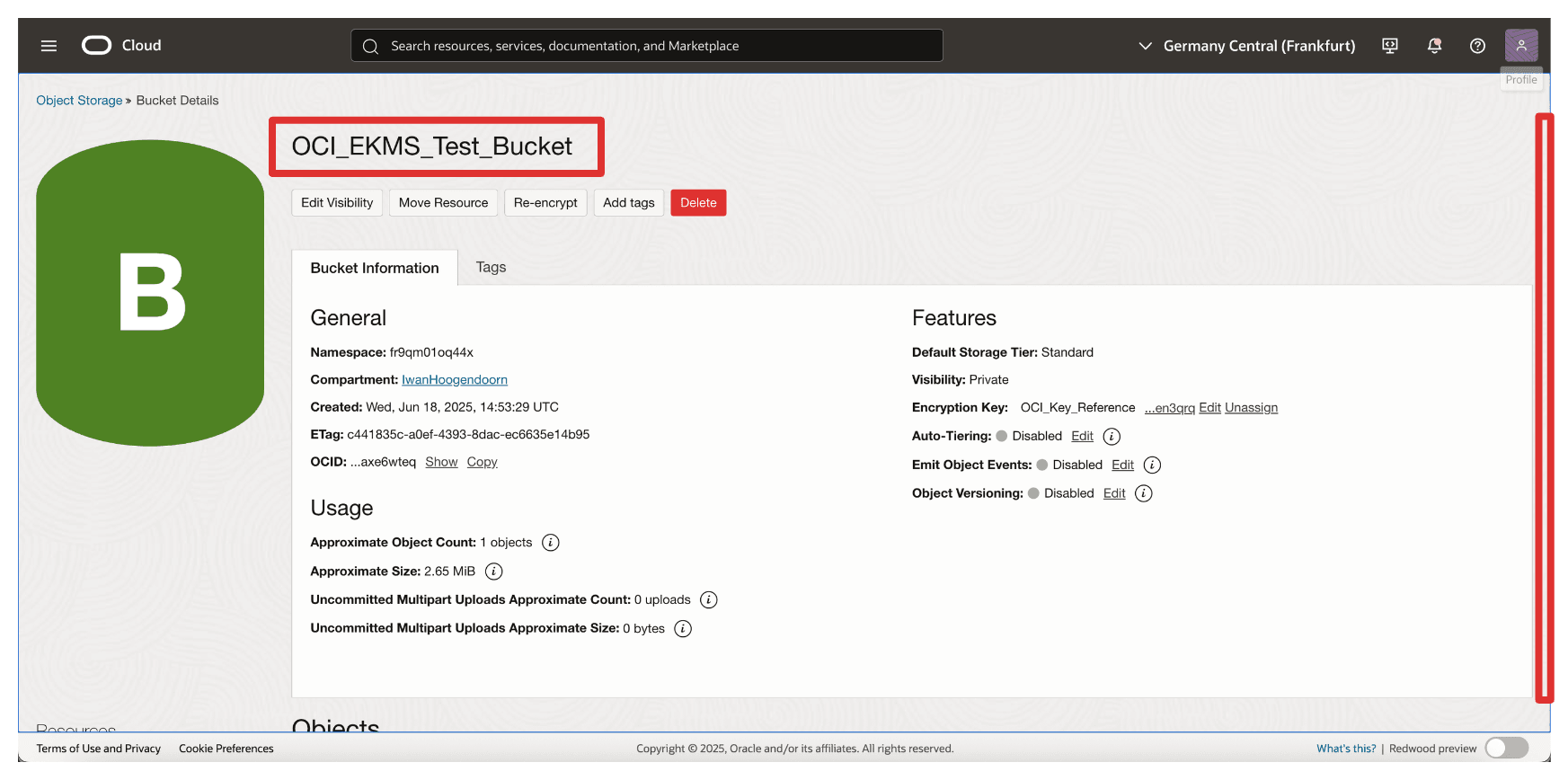Open the help question mark icon
The height and width of the screenshot is (780, 1568).
click(1477, 46)
